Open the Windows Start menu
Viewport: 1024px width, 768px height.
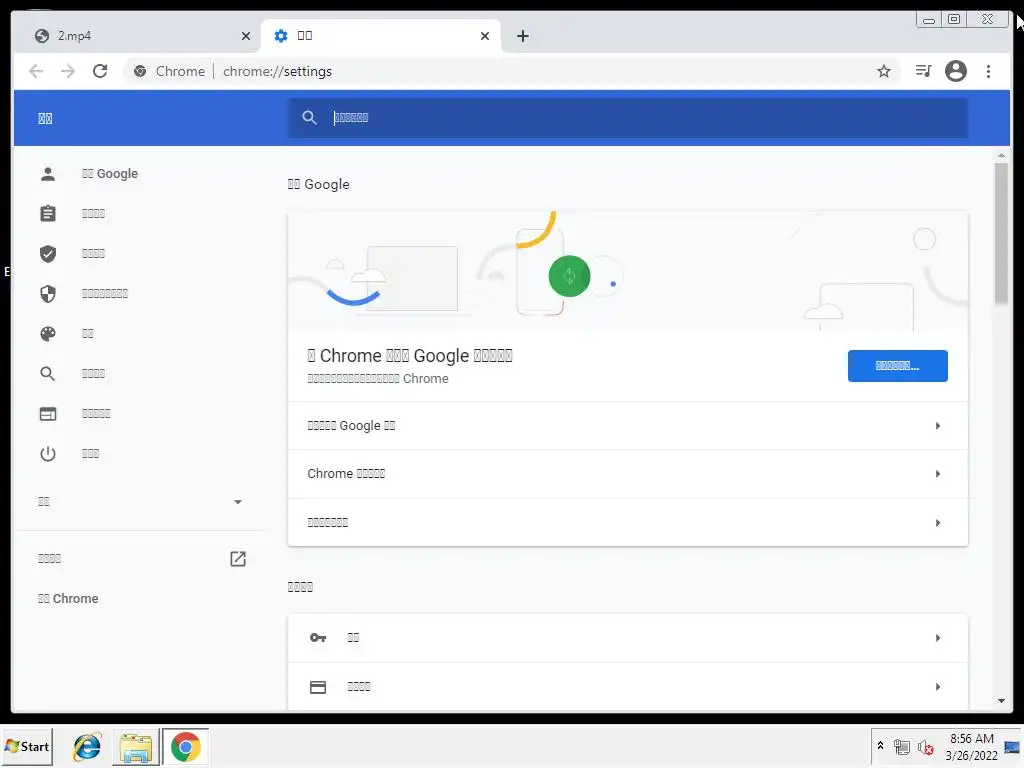click(27, 746)
